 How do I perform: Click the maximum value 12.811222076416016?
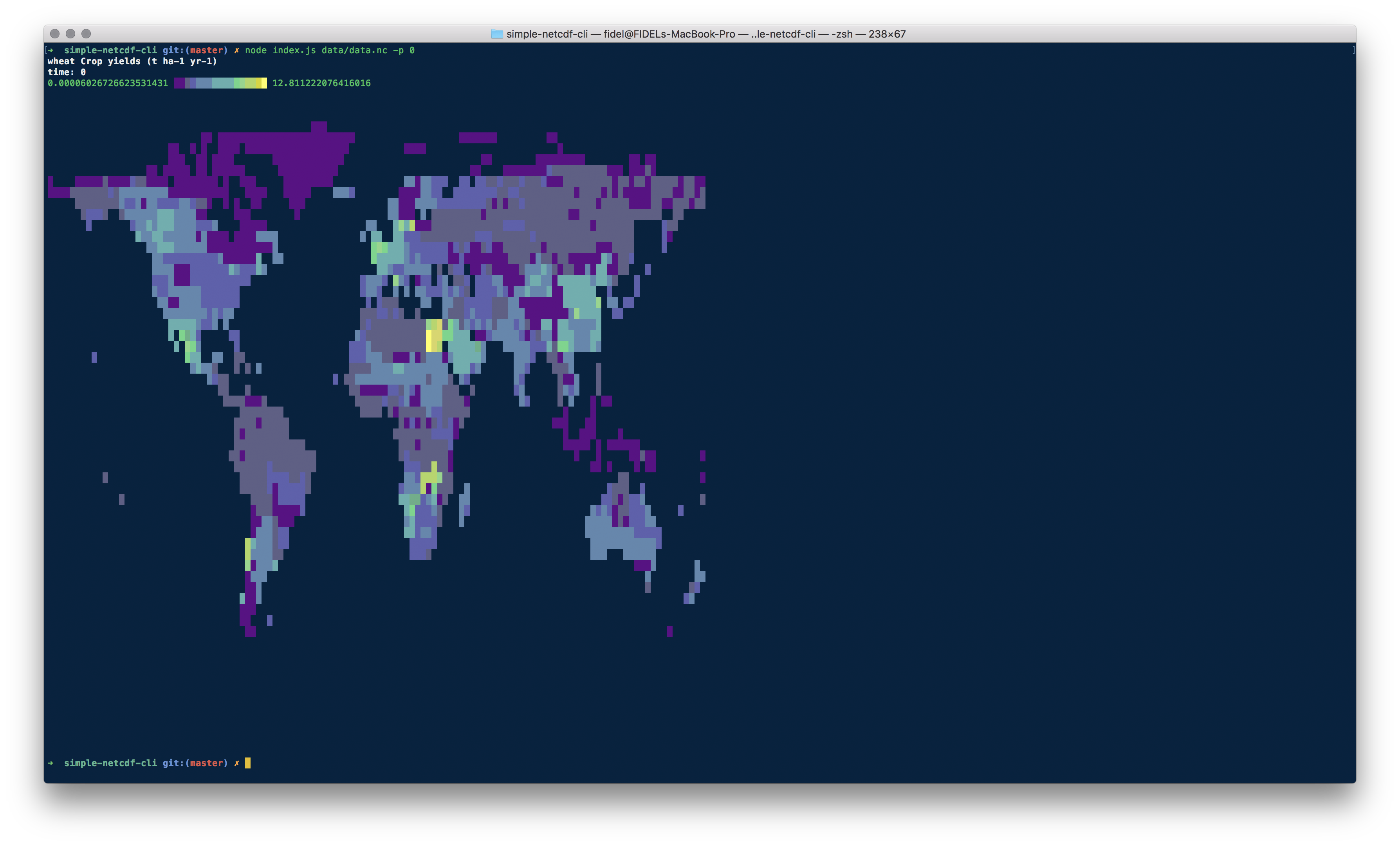[321, 83]
